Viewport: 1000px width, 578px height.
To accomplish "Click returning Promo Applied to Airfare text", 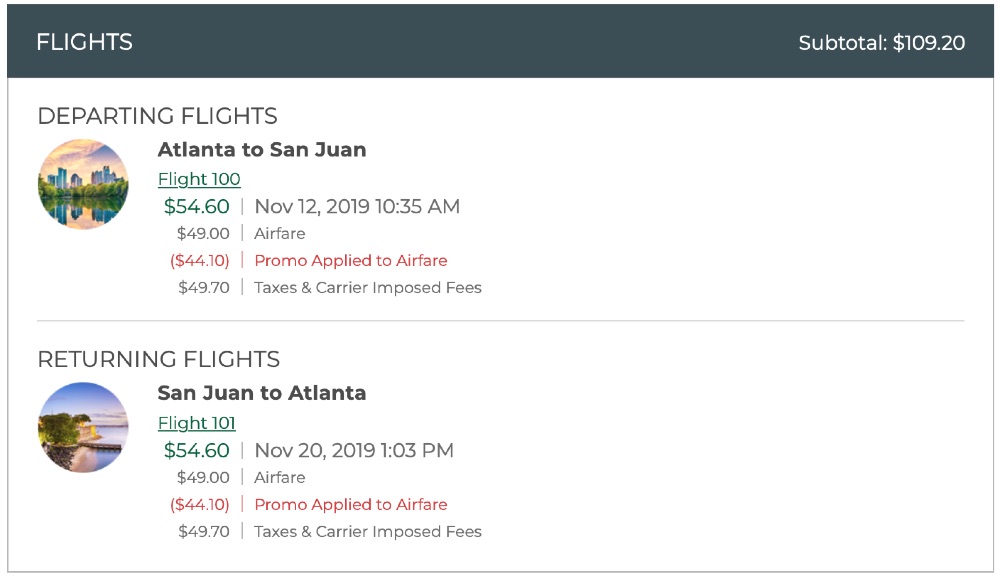I will [x=351, y=505].
